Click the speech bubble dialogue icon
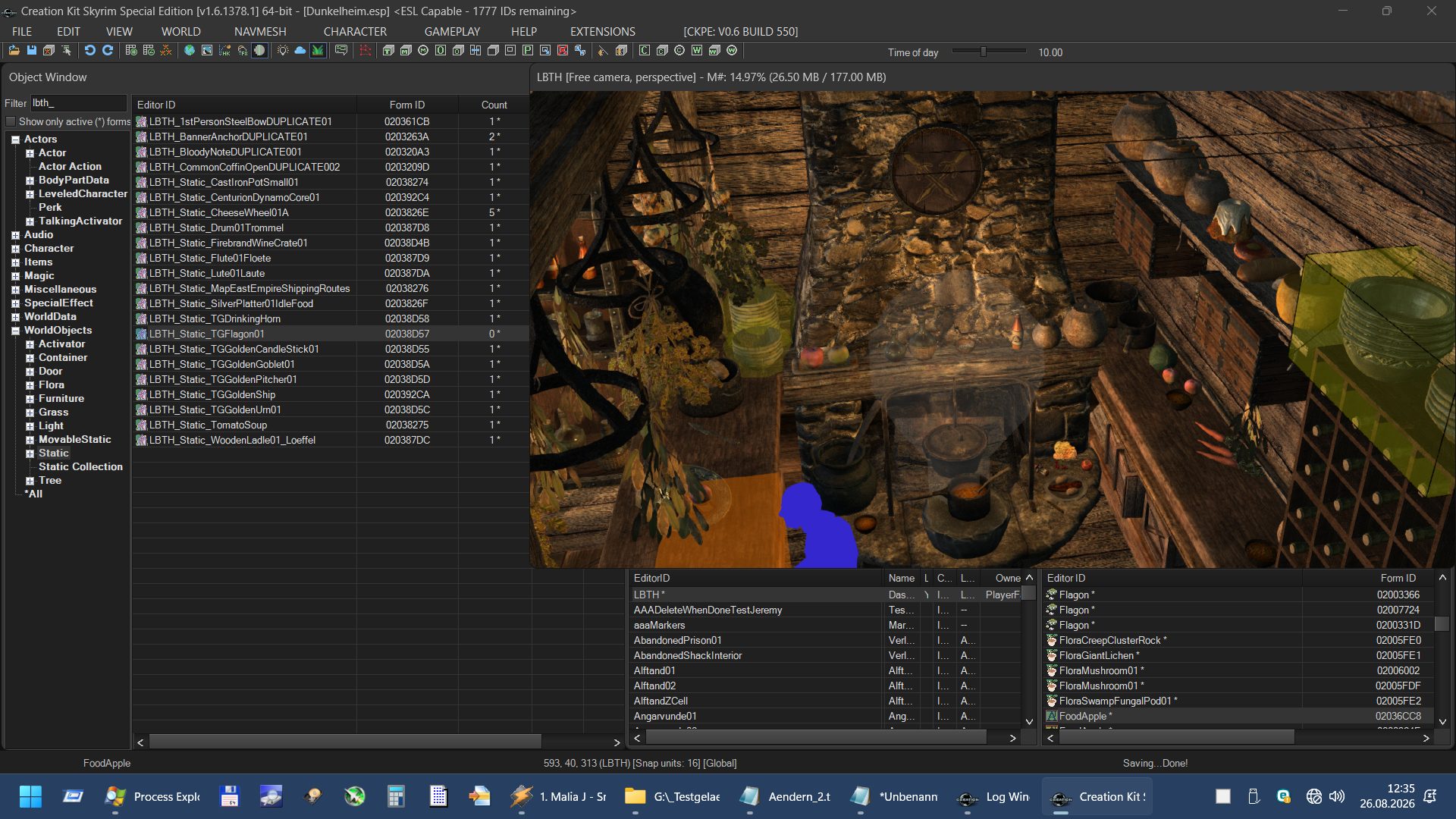 (341, 51)
